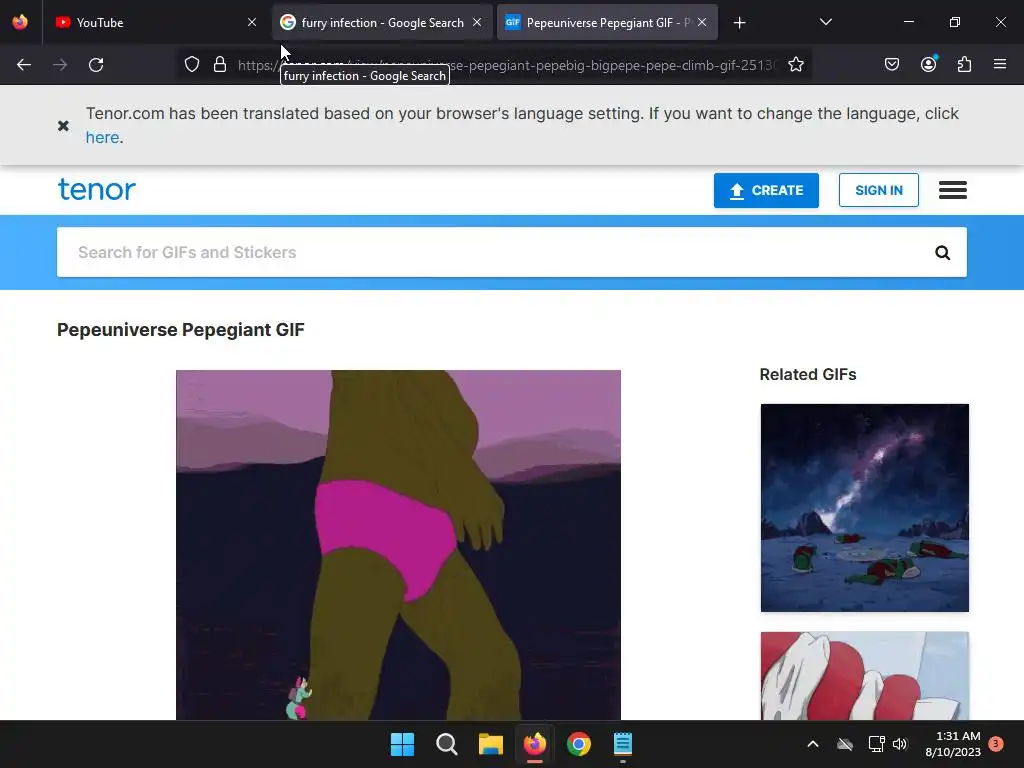Screen dimensions: 1024x768
Task: Open the Notepad taskbar icon
Action: point(623,744)
